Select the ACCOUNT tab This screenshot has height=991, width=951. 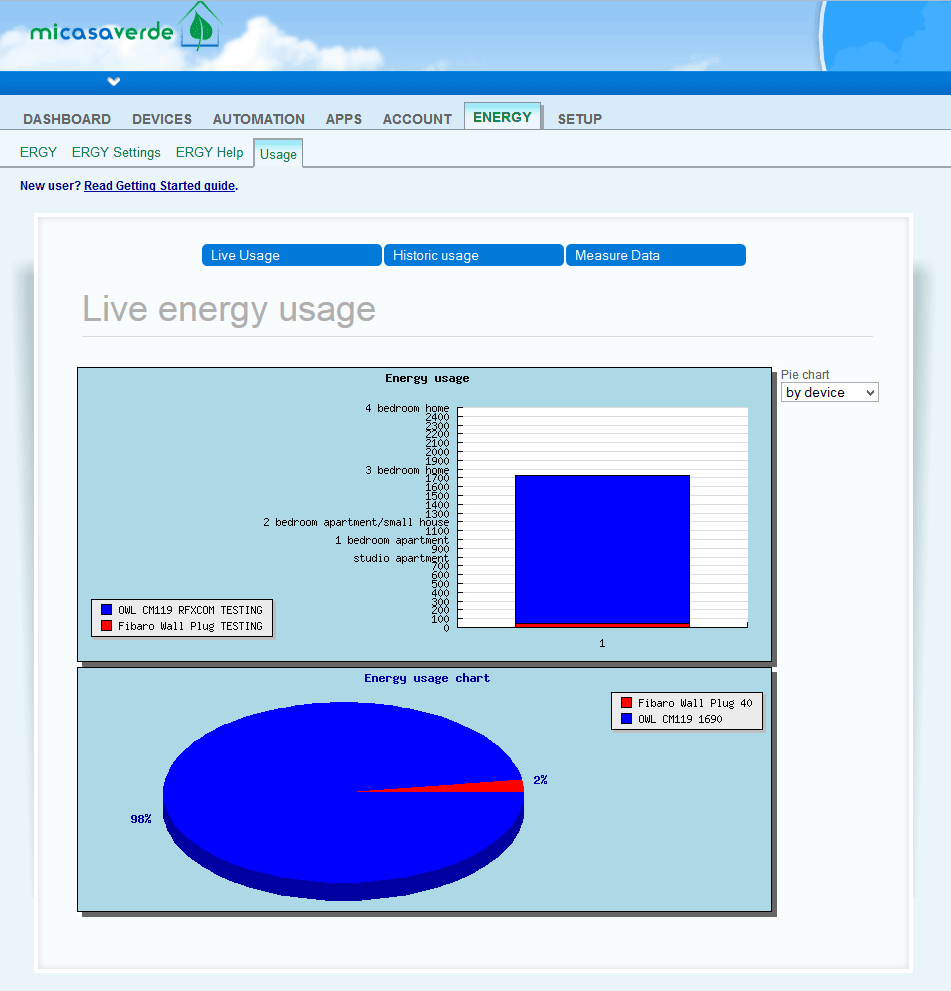pyautogui.click(x=417, y=119)
